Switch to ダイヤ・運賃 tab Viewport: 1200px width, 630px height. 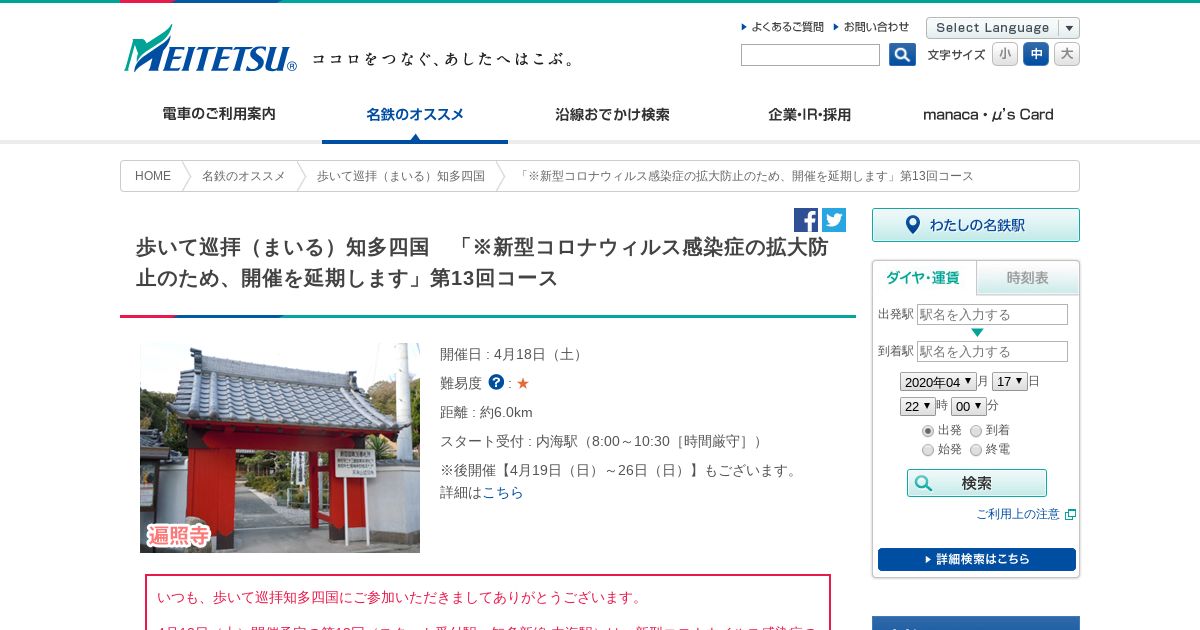(924, 278)
